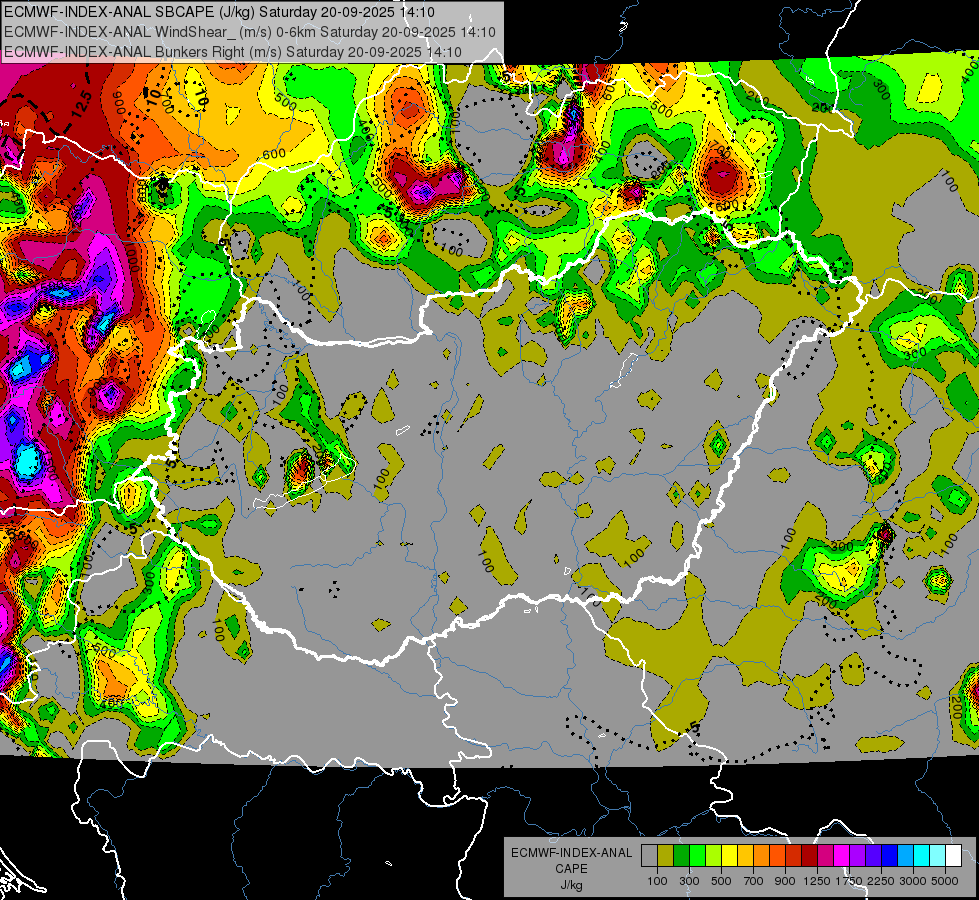This screenshot has height=900, width=979.
Task: Click the amber legend swatch
Action: tap(745, 856)
